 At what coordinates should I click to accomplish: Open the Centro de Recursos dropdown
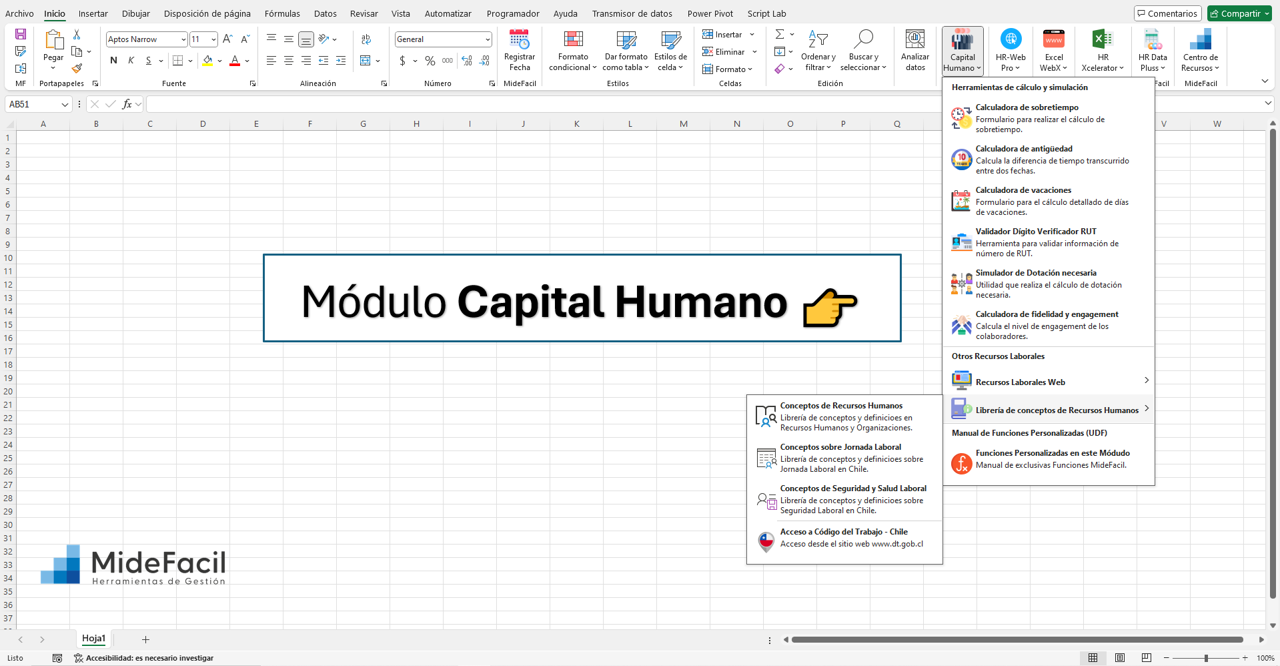(1200, 50)
